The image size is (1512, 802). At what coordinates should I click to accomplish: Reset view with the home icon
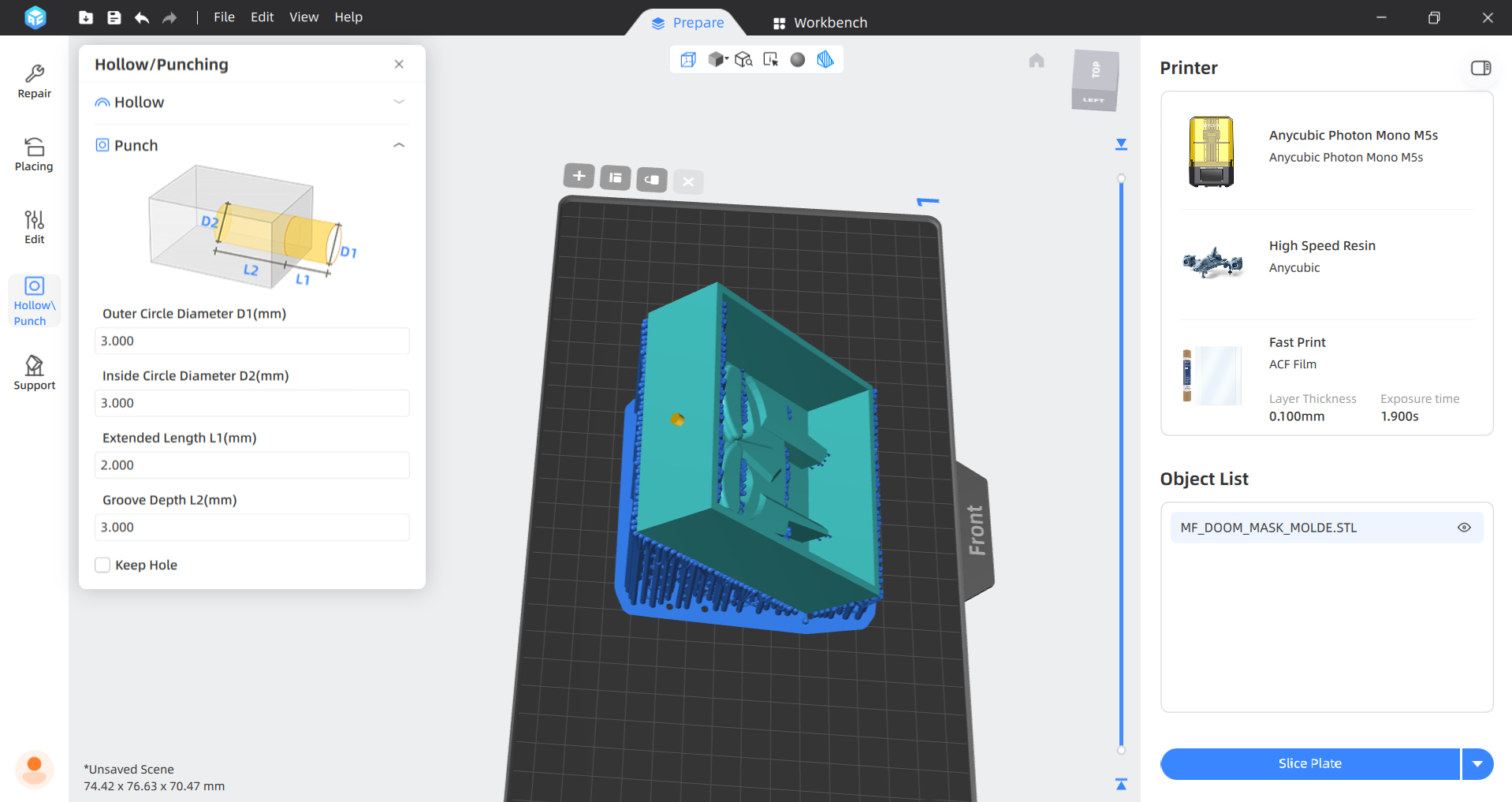click(x=1037, y=60)
